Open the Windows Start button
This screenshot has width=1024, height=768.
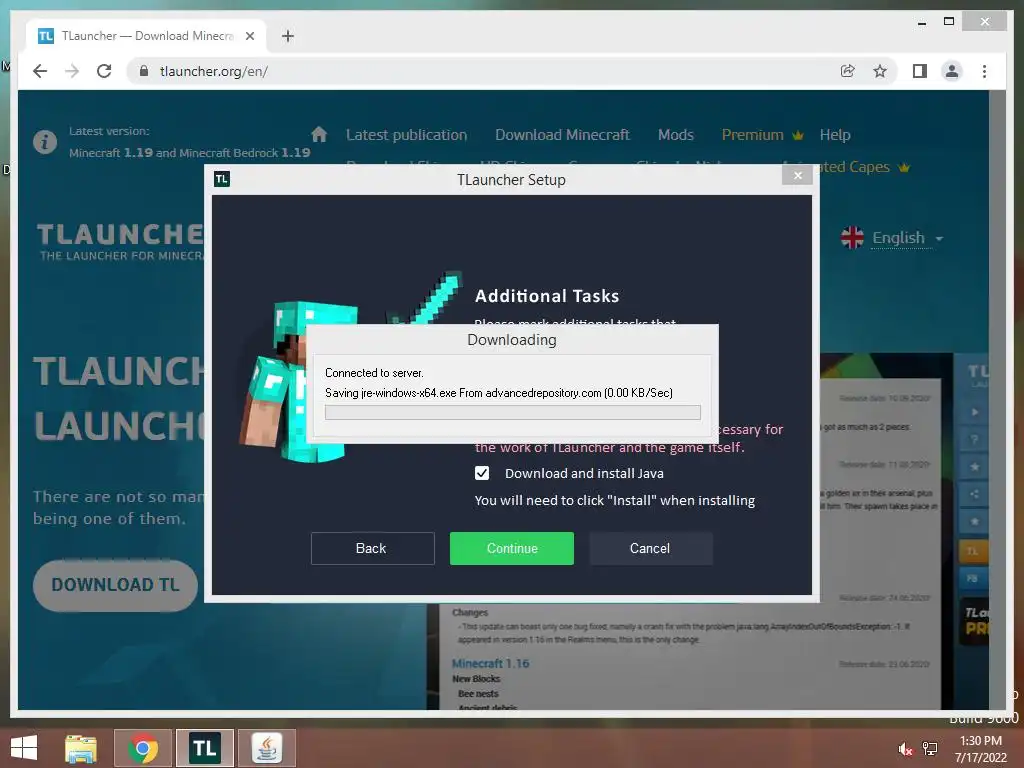click(x=24, y=748)
